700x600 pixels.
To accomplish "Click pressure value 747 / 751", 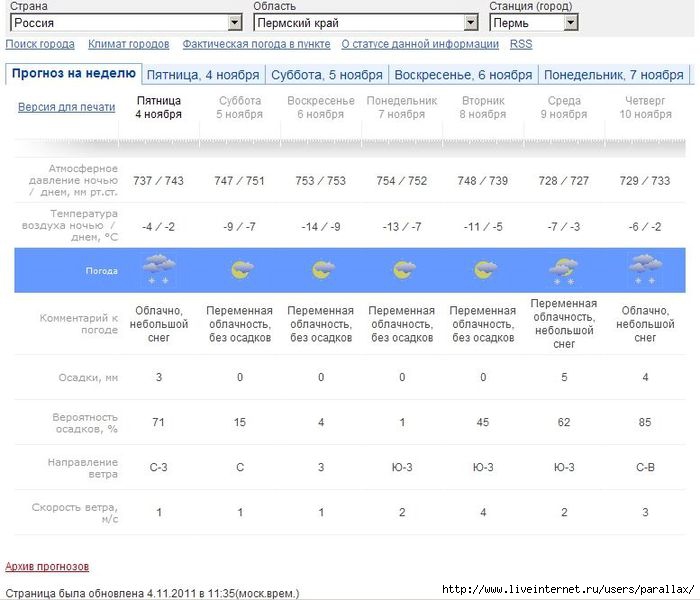I will click(x=240, y=181).
